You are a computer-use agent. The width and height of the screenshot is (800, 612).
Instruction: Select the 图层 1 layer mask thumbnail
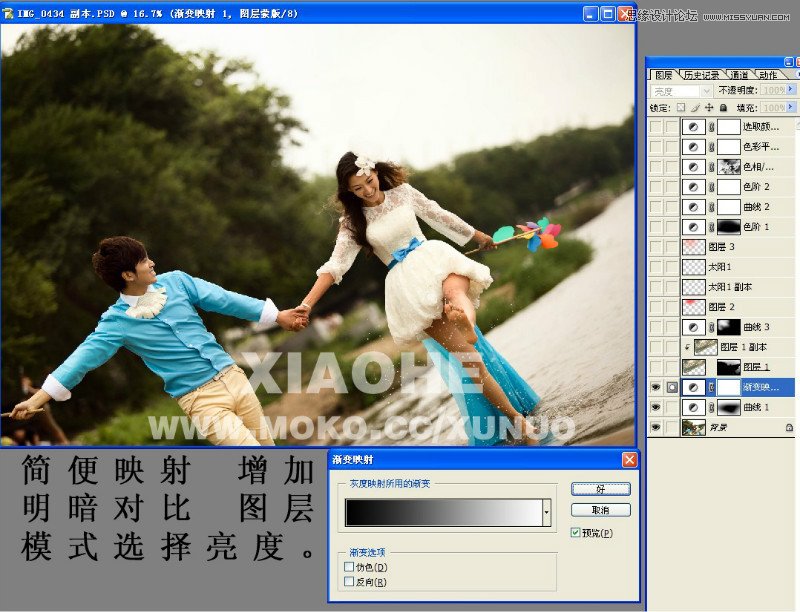(729, 367)
